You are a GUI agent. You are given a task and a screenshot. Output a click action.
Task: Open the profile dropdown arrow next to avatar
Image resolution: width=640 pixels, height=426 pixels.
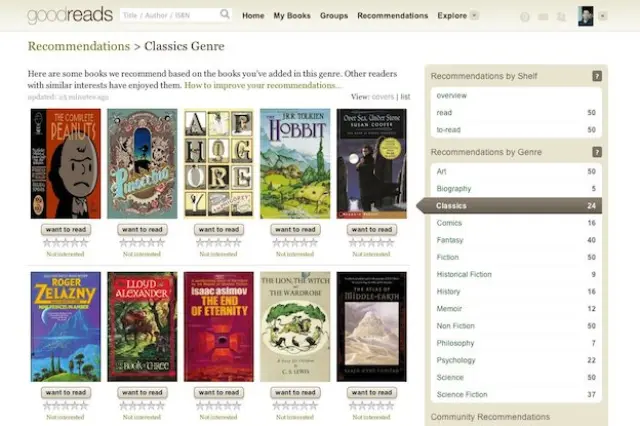point(603,16)
